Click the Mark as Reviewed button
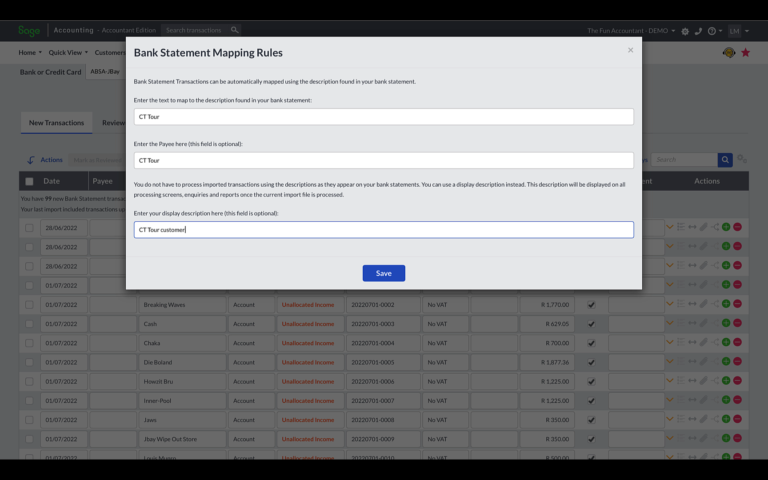This screenshot has width=768, height=480. click(x=97, y=160)
